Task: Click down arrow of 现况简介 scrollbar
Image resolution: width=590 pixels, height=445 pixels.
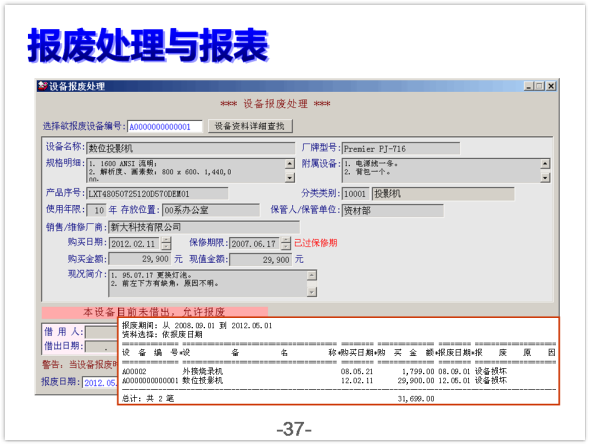Action: pos(312,292)
